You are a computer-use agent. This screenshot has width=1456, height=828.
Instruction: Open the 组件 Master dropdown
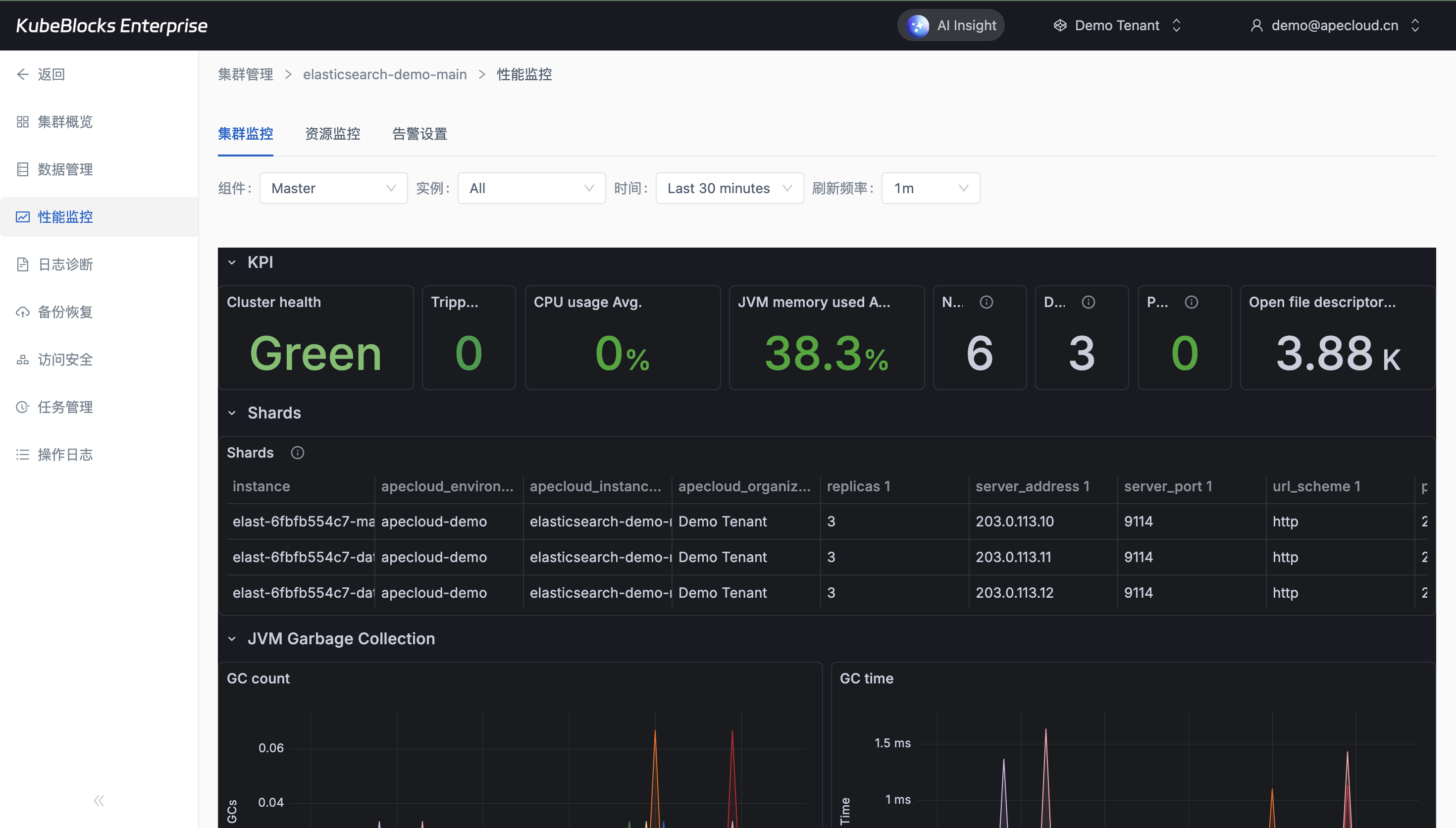click(333, 188)
